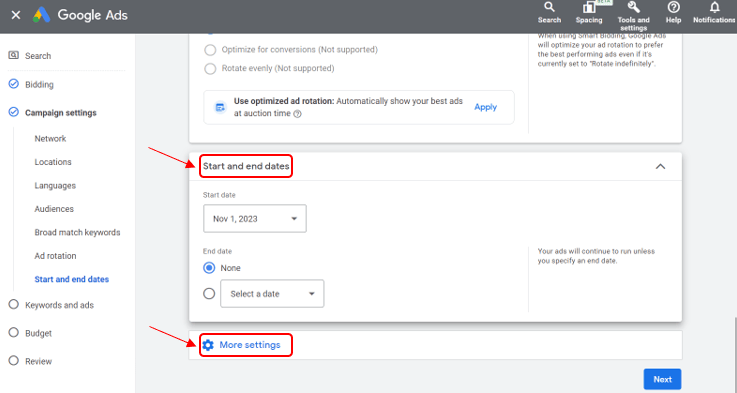
Task: Select the Optimize for conversions radio option
Action: point(210,50)
